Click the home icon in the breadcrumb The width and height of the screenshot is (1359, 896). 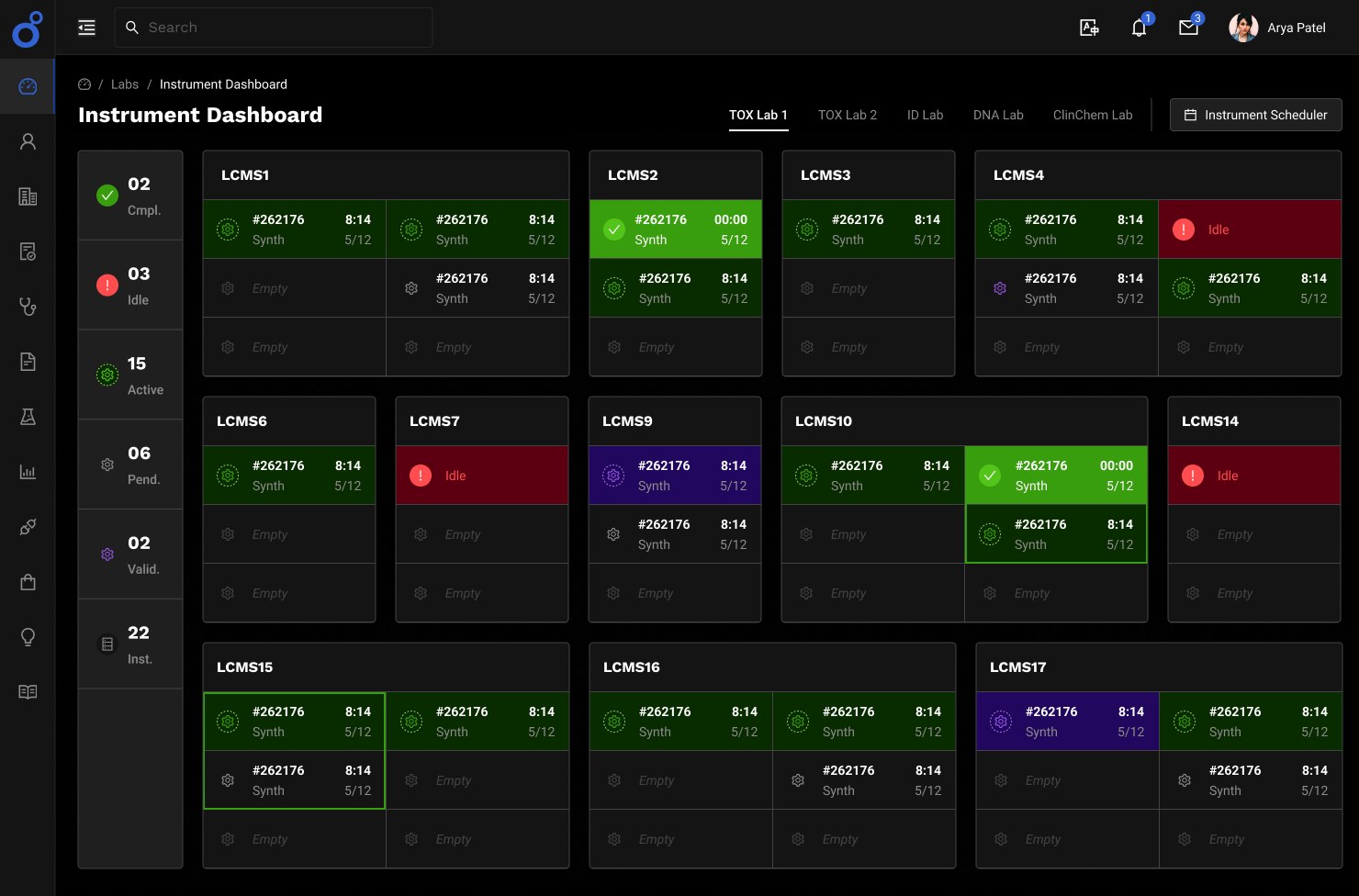point(84,84)
